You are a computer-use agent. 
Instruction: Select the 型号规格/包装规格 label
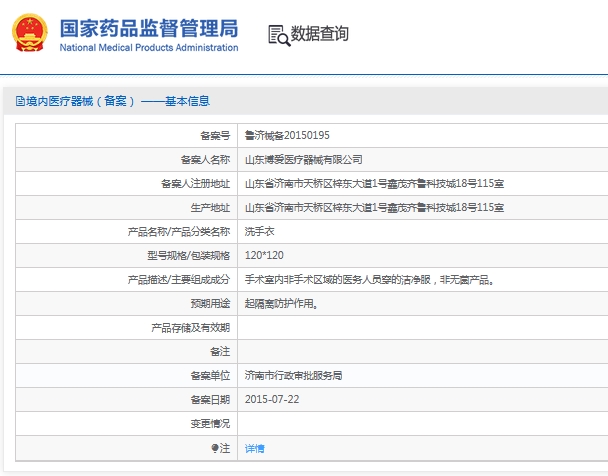point(188,256)
